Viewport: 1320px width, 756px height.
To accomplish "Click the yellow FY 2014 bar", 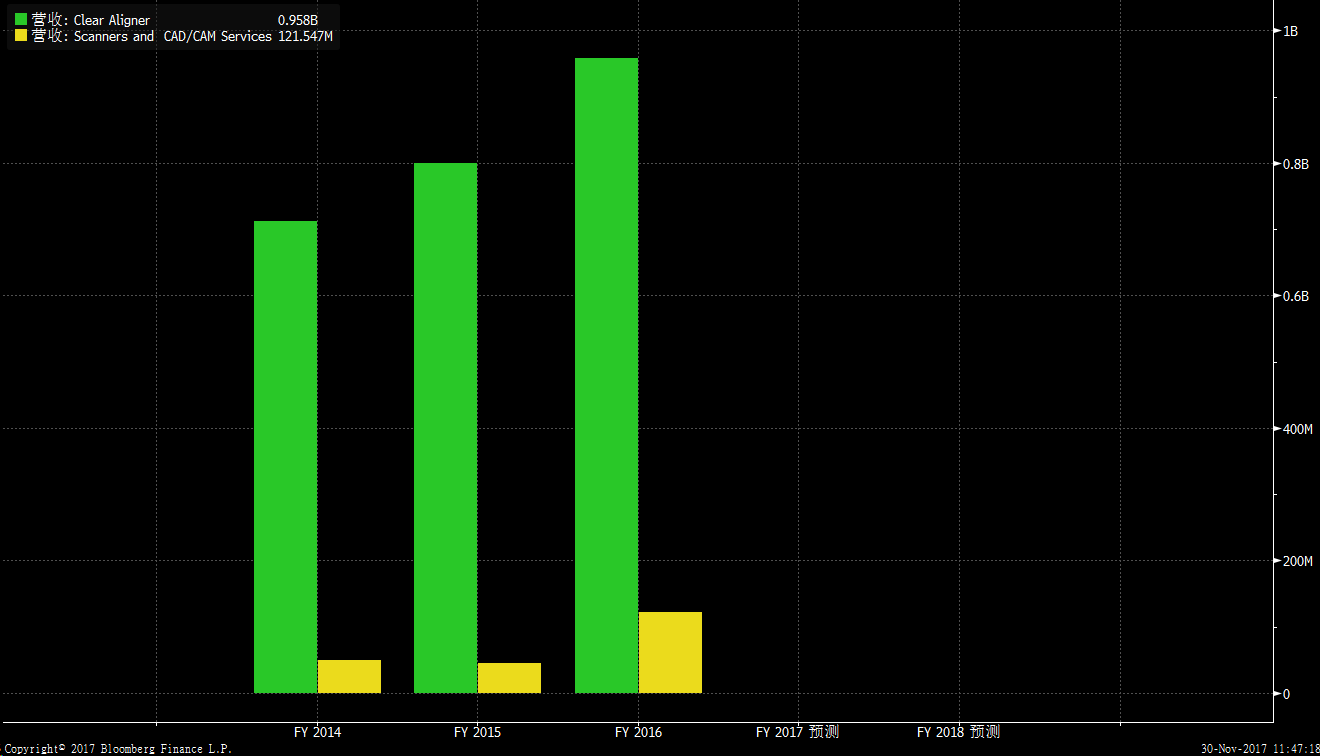I will pos(349,676).
